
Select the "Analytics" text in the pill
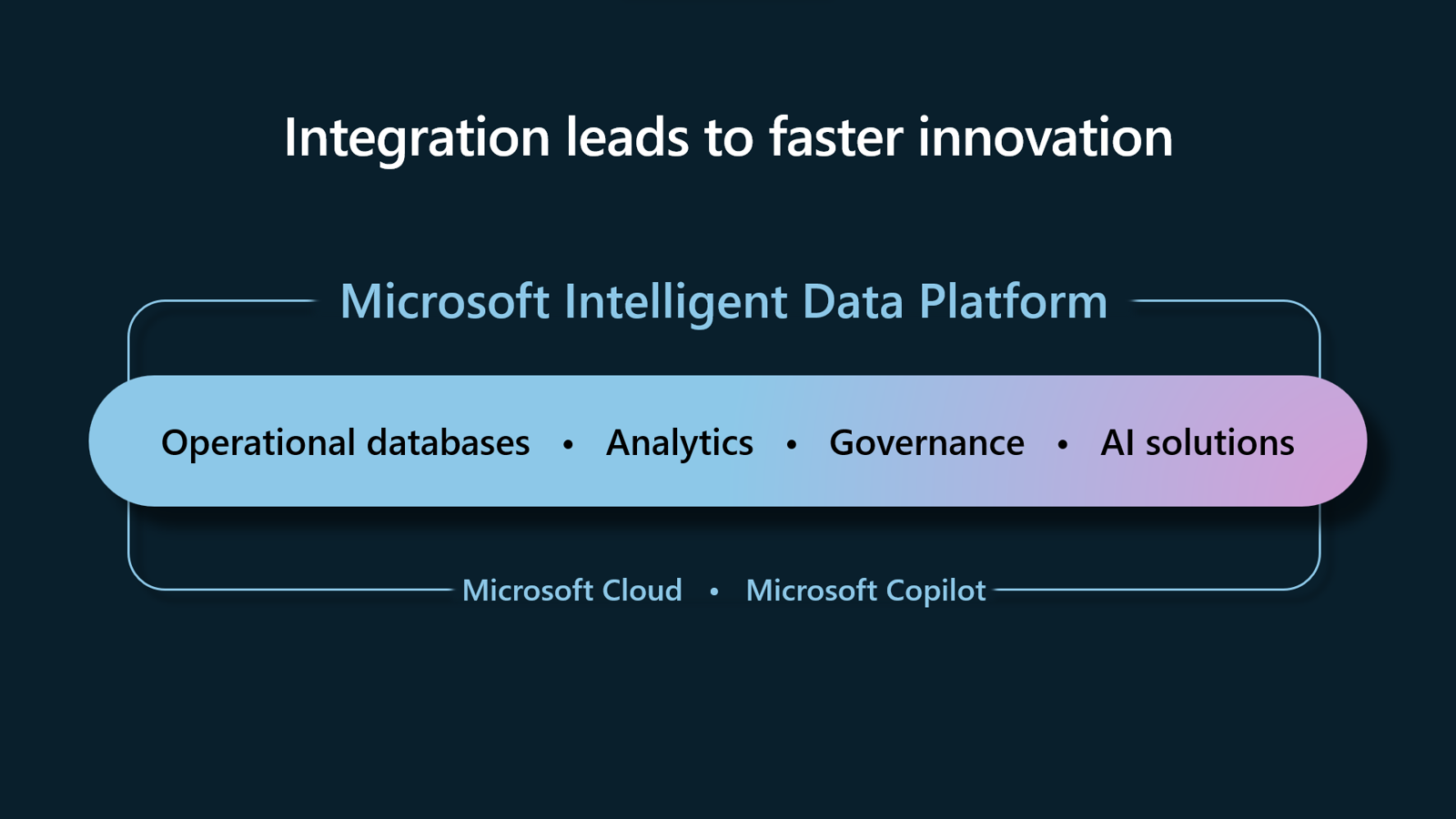tap(680, 443)
